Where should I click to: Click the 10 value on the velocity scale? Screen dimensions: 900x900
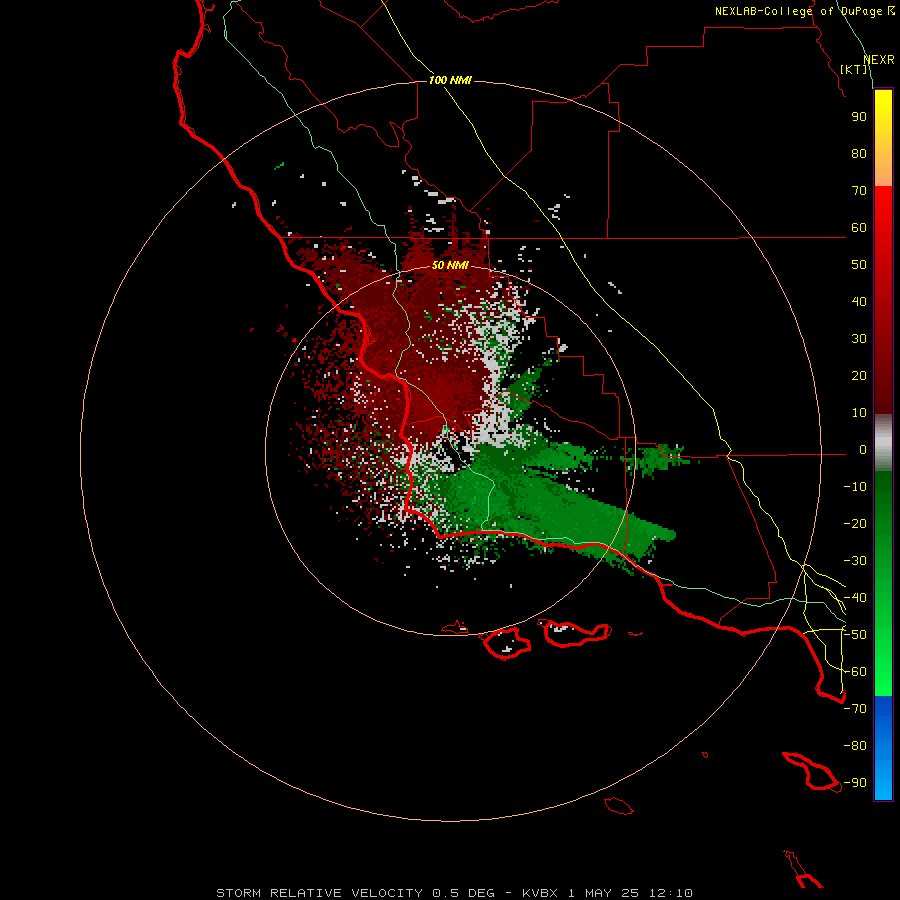point(859,413)
